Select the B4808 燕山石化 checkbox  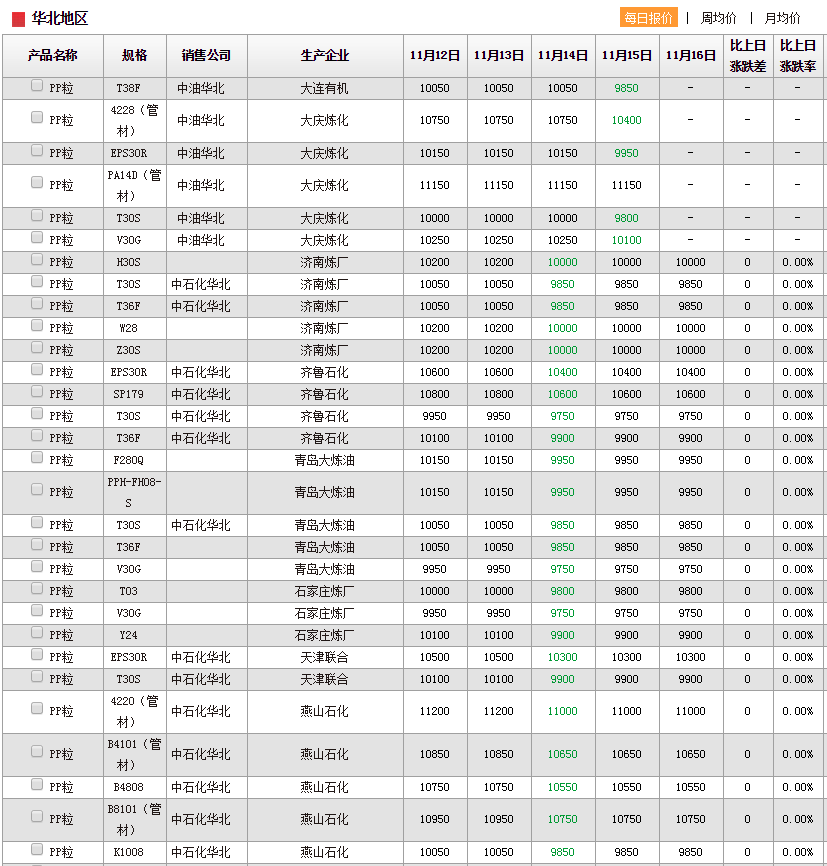point(37,784)
